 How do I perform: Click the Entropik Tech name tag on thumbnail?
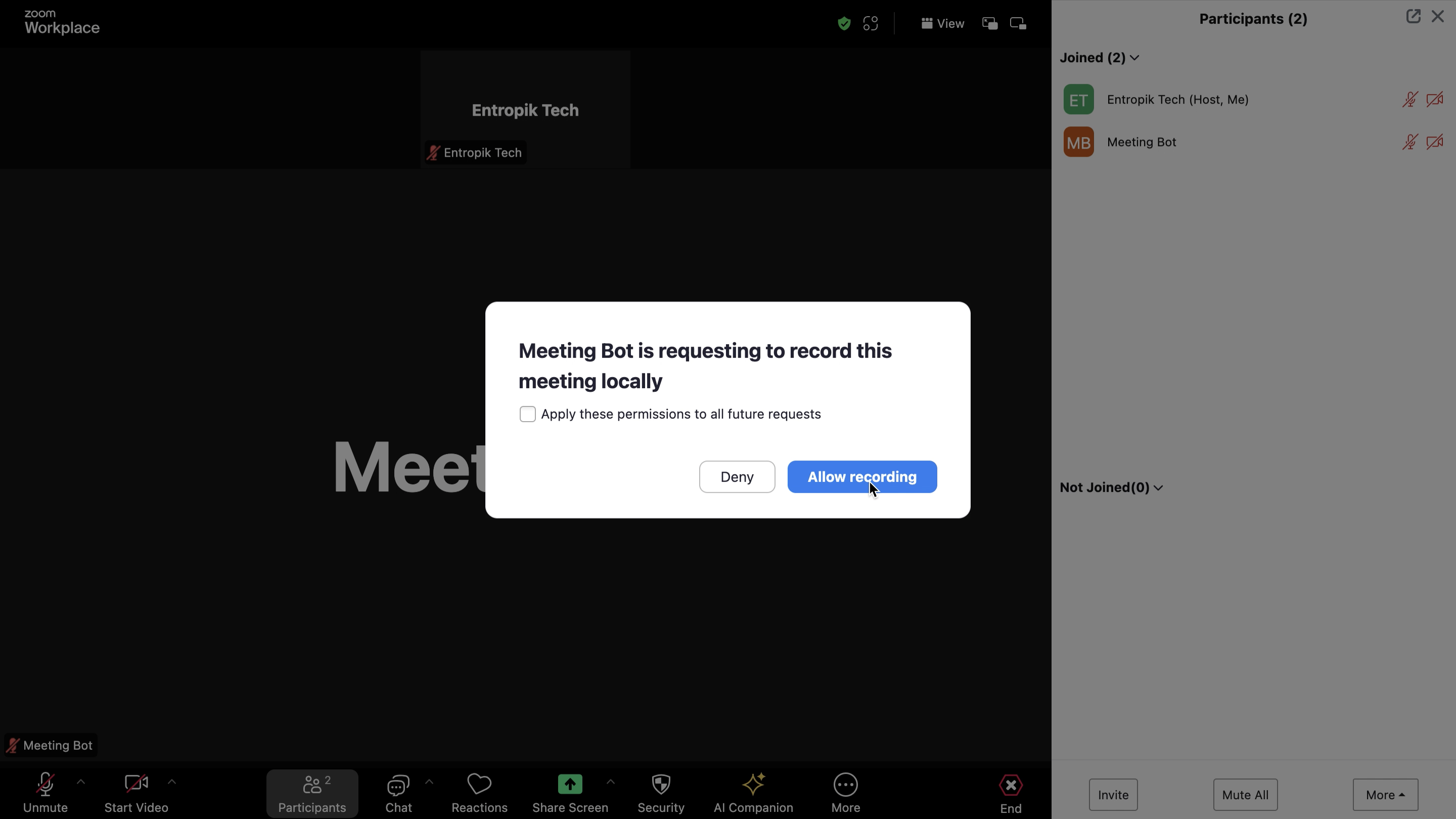tap(475, 153)
